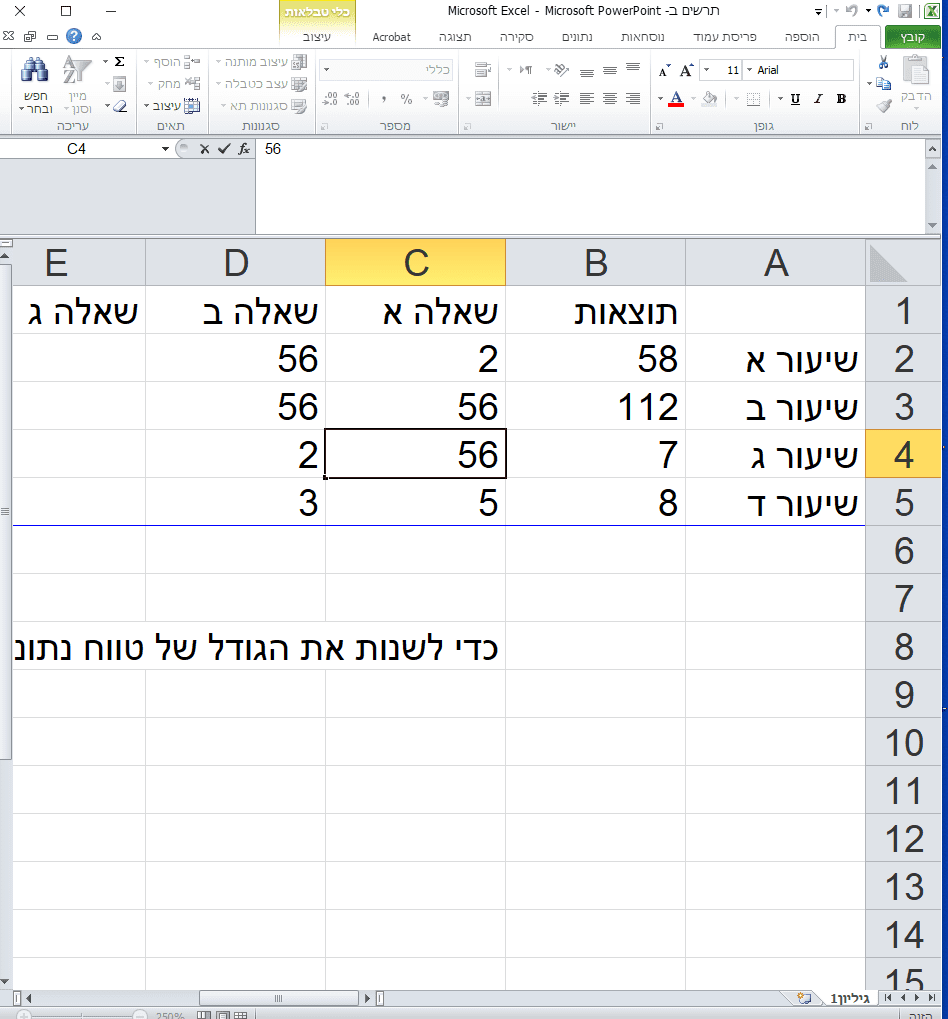Open the File tab (קובץ)
The height and width of the screenshot is (1019, 948).
912,37
